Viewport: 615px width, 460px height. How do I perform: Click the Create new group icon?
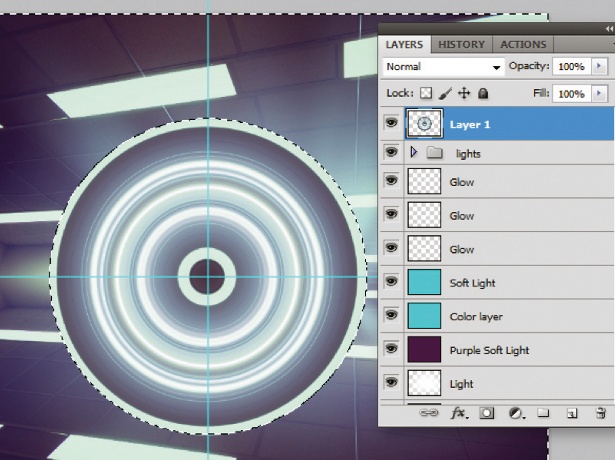click(543, 413)
